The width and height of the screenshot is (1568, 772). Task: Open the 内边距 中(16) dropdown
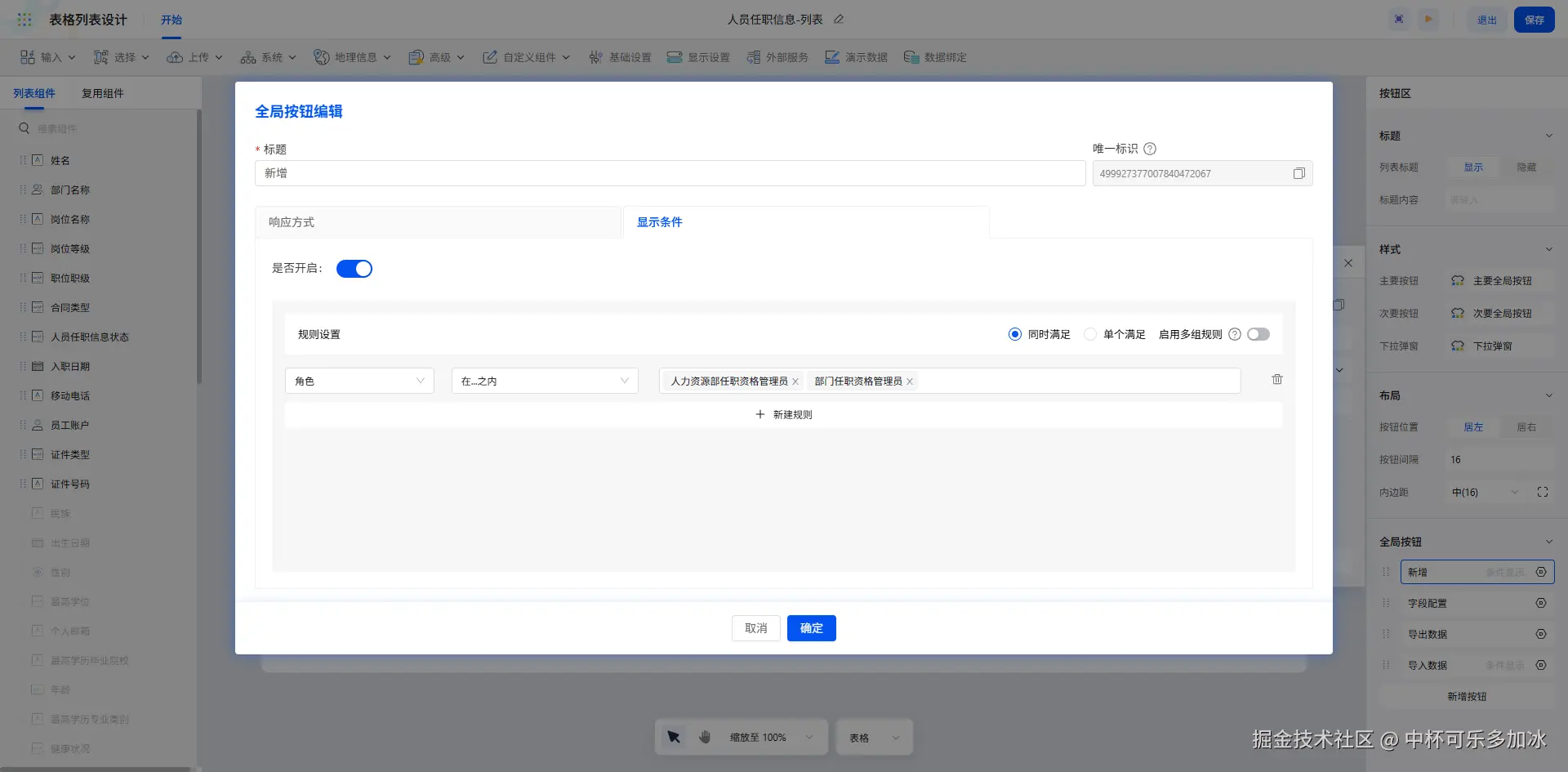[x=1485, y=493]
